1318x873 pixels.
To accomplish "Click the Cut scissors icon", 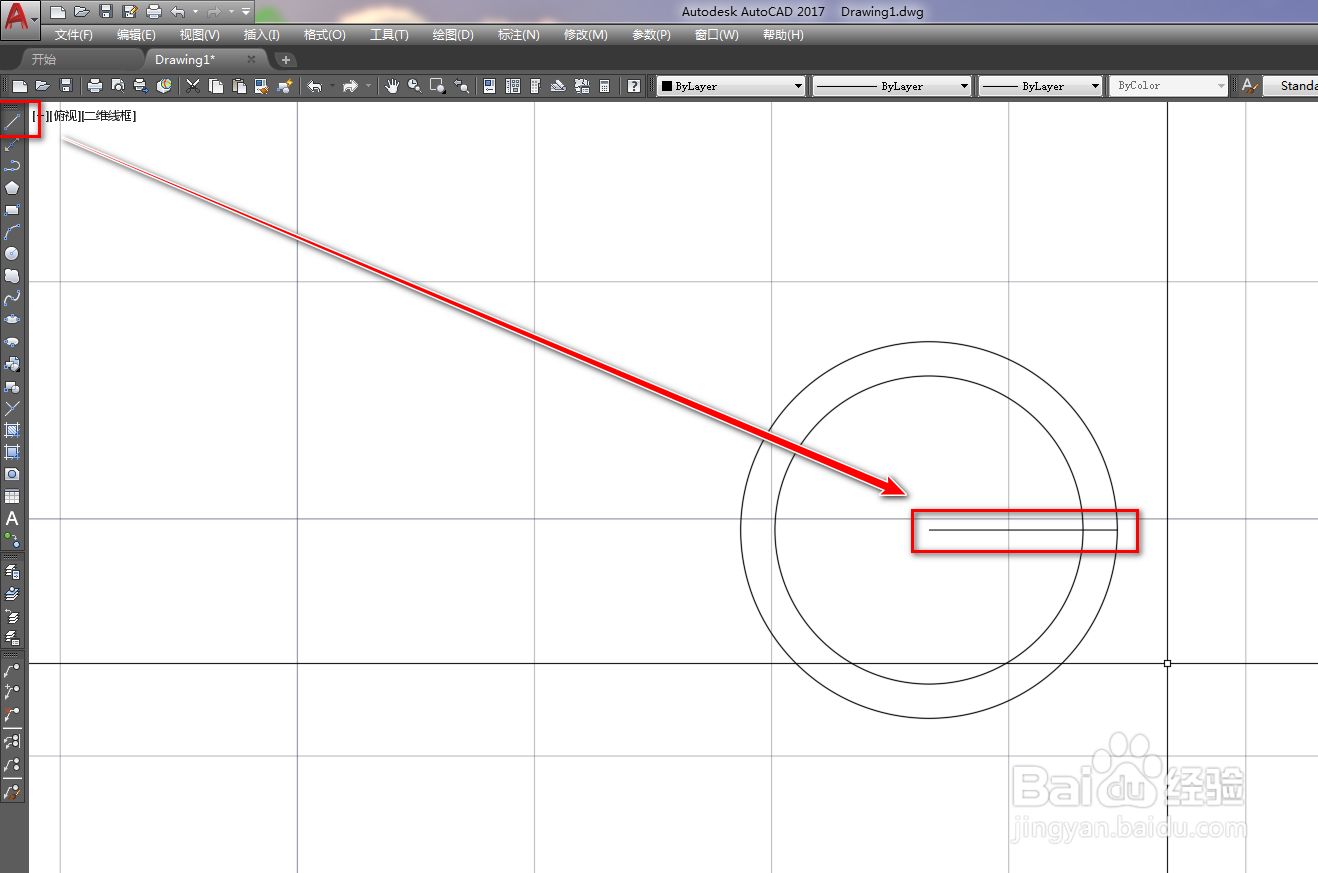I will coord(193,86).
